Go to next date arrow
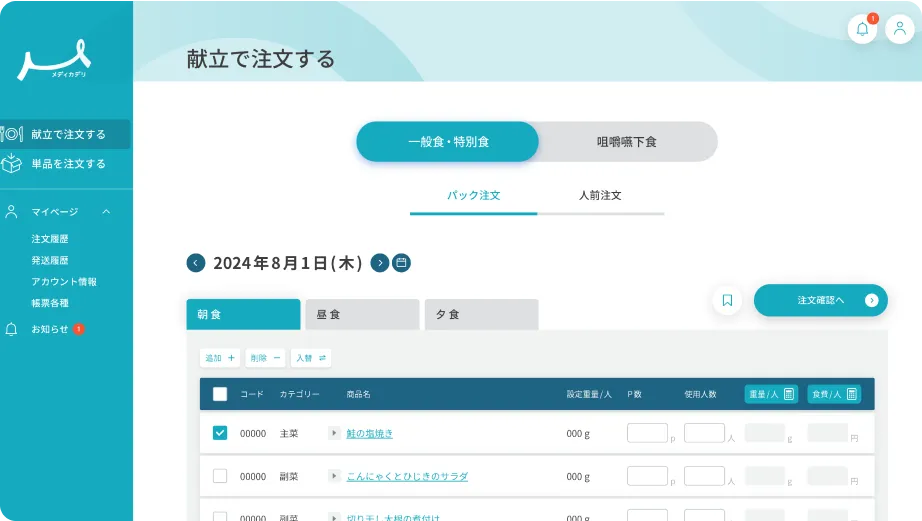 tap(380, 263)
